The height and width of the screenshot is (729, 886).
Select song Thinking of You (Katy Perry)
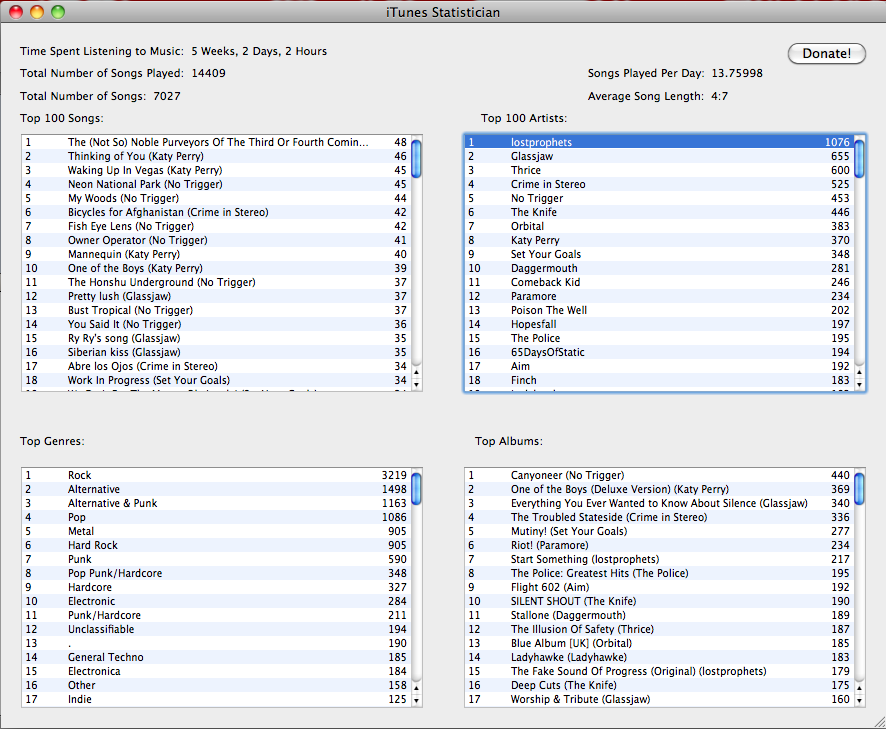coord(216,157)
